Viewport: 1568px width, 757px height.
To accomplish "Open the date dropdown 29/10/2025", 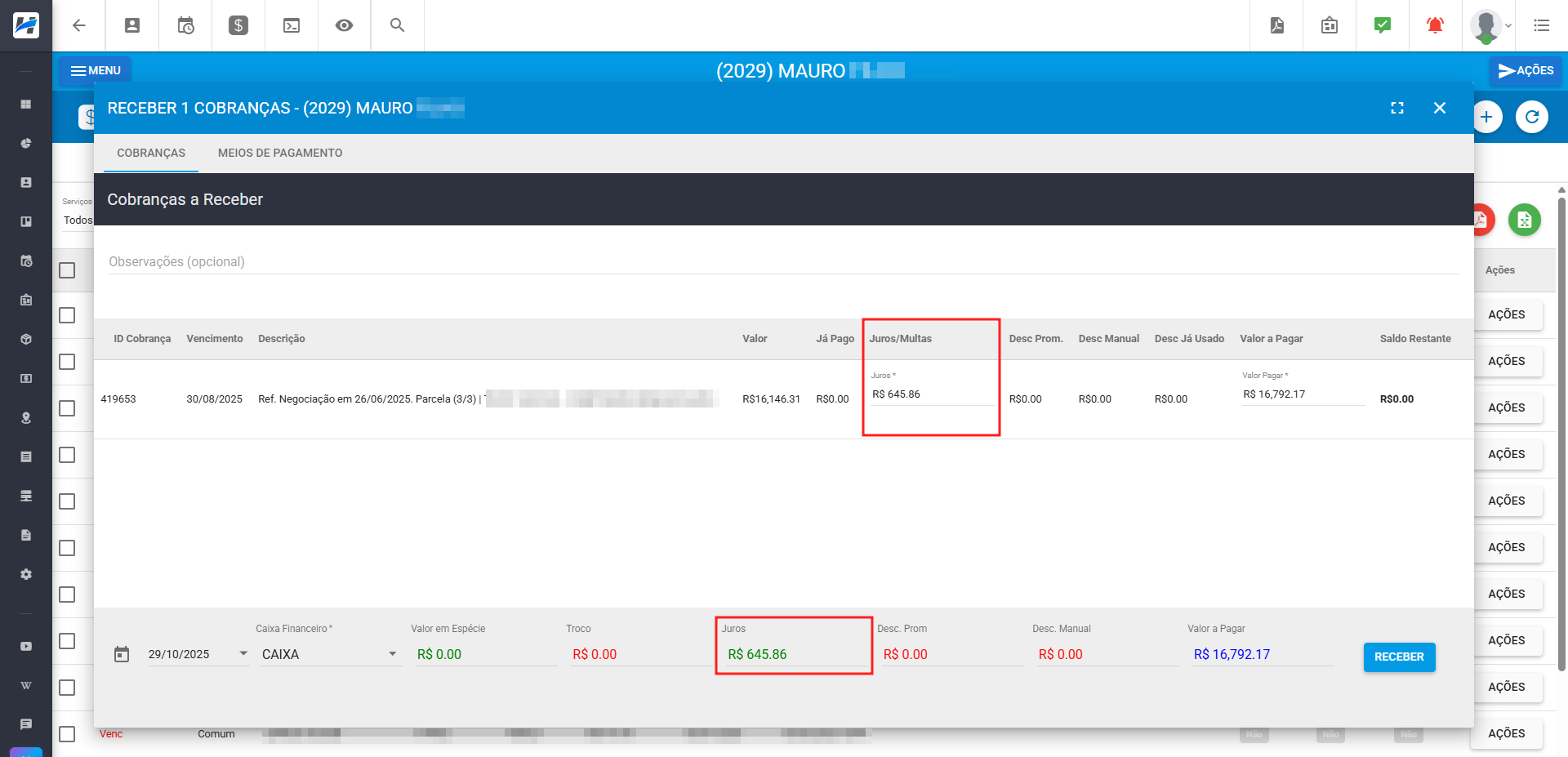I will [x=198, y=654].
